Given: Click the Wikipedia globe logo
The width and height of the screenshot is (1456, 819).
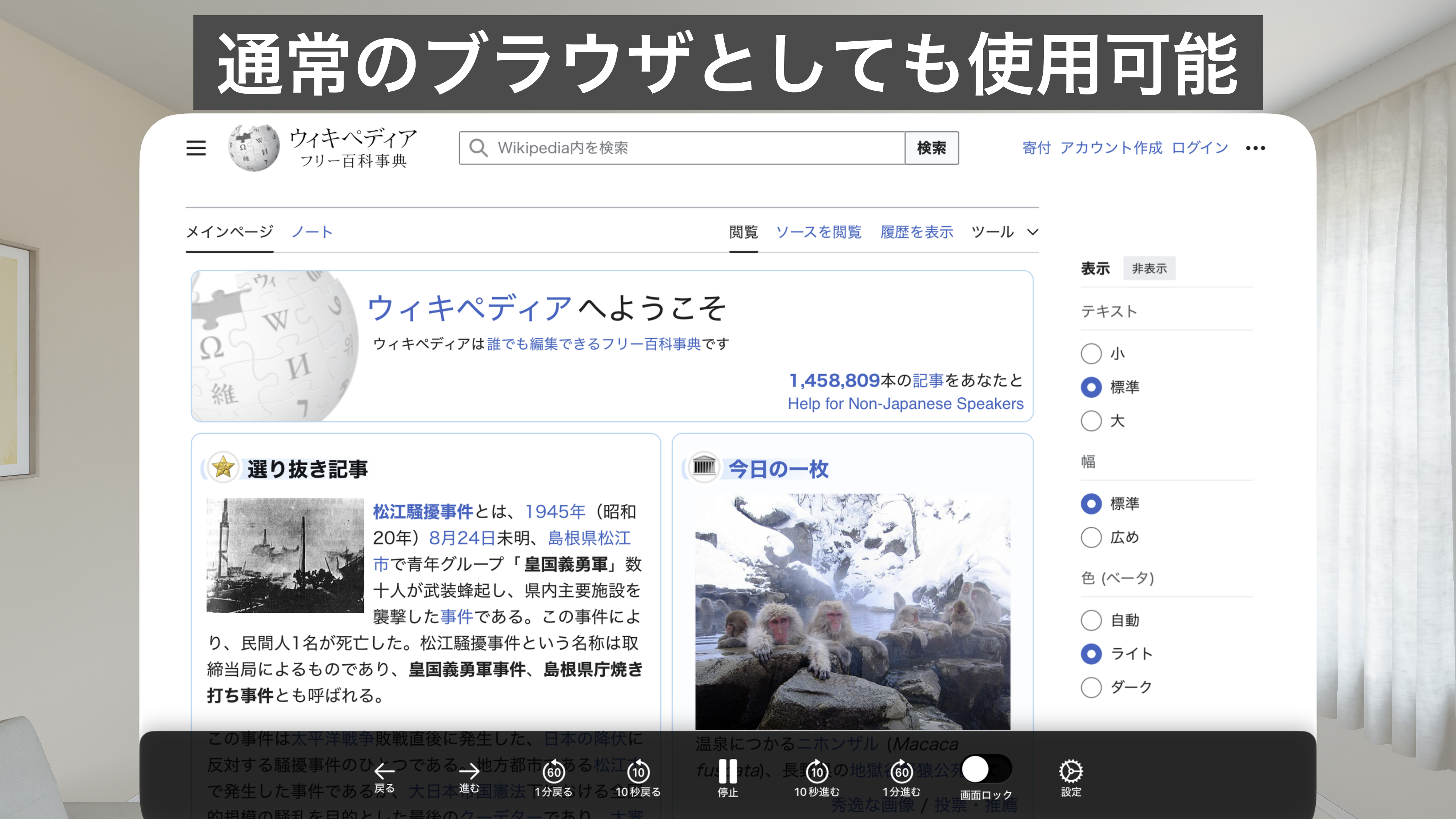Looking at the screenshot, I should coord(253,147).
